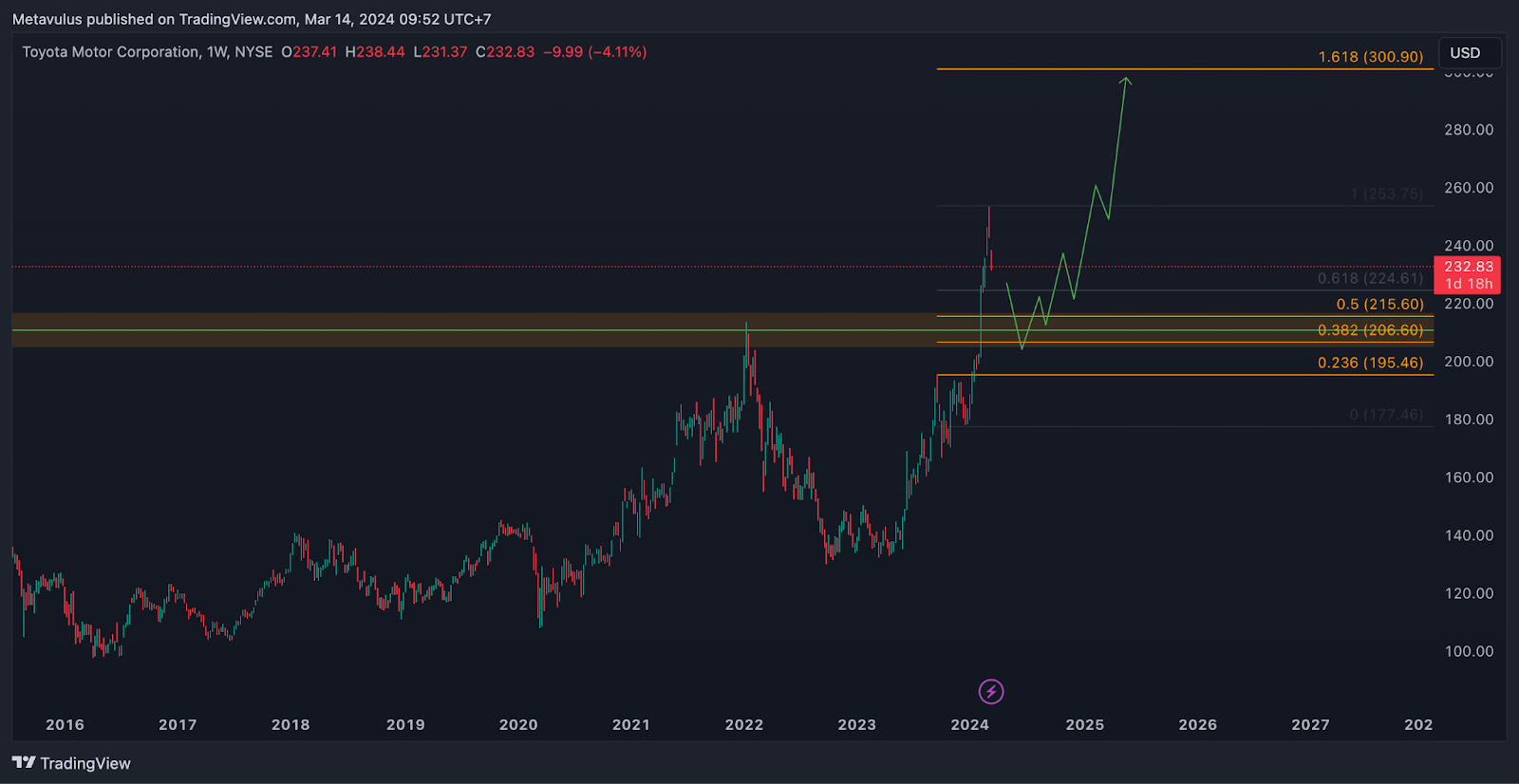Click the 140.00 price axis label

(1469, 535)
